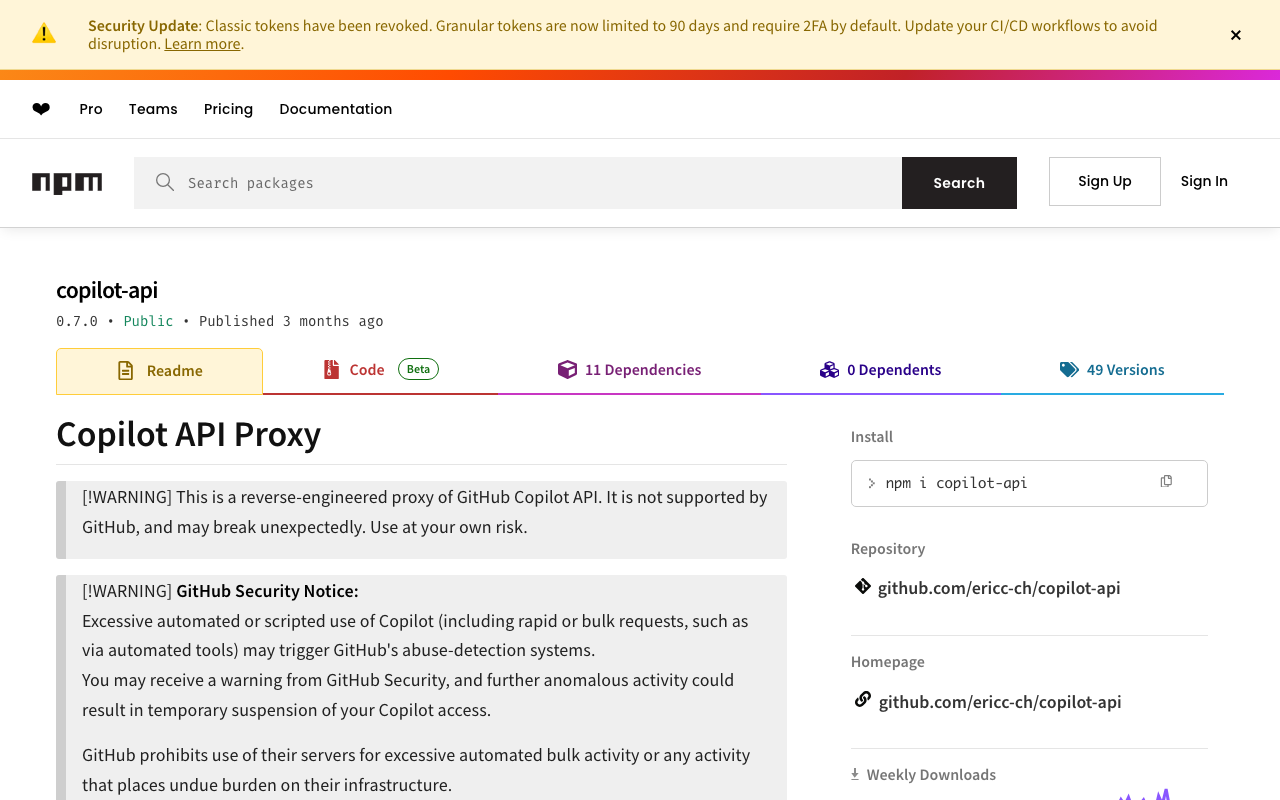Copy the npm install command
Viewport: 1280px width, 800px height.
[1166, 482]
